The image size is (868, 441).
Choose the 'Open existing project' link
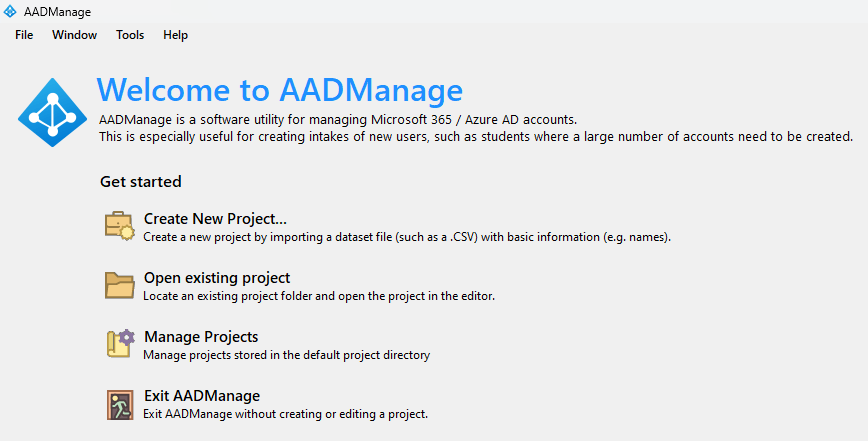(217, 278)
